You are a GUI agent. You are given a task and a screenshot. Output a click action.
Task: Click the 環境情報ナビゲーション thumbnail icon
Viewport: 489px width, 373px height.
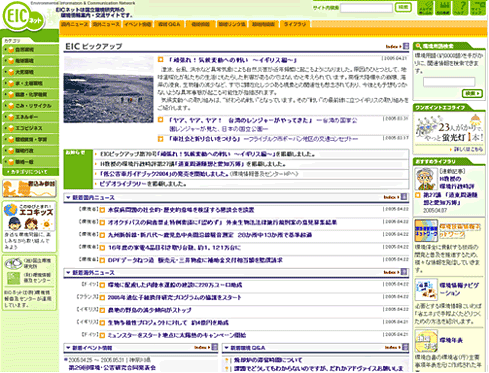(426, 289)
